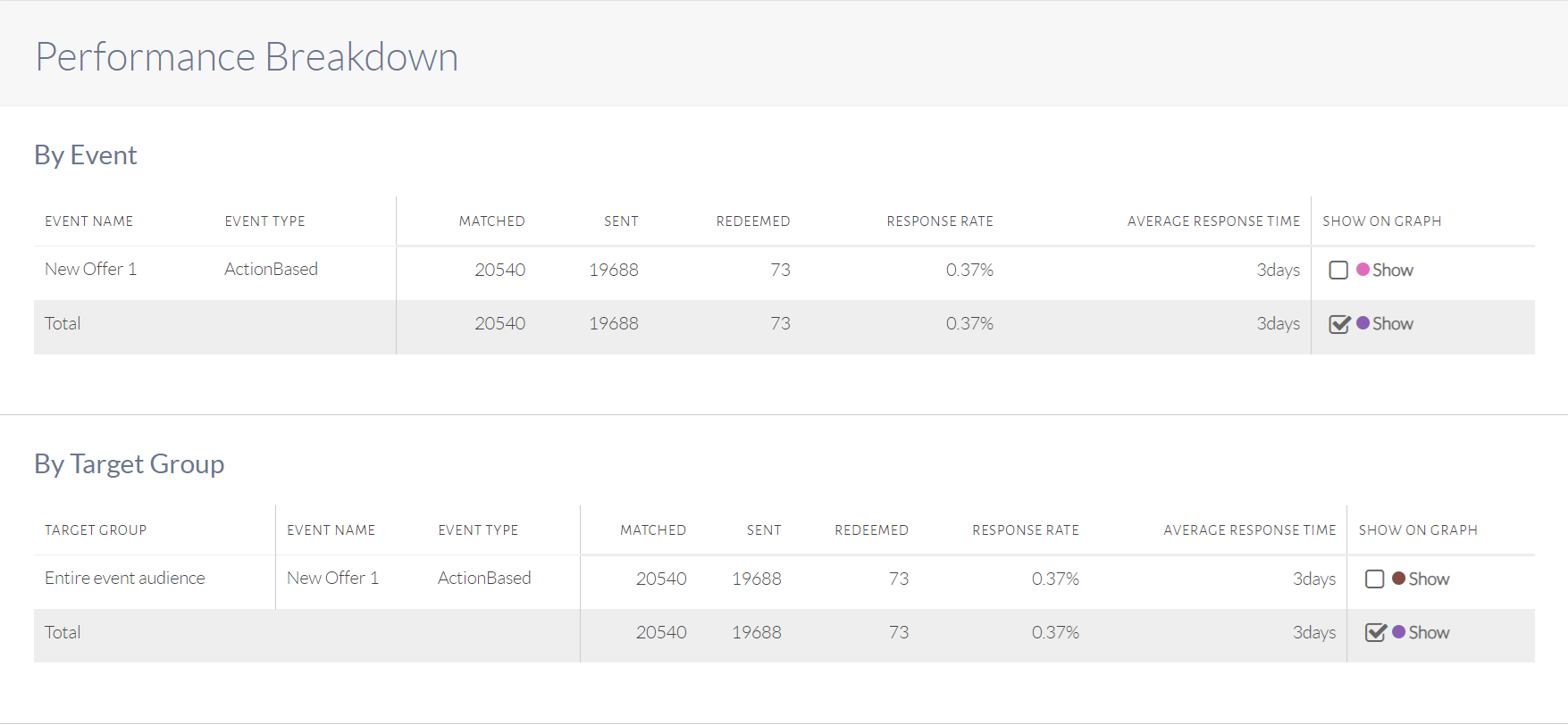
Task: Click the Target Group column header
Action: (96, 530)
